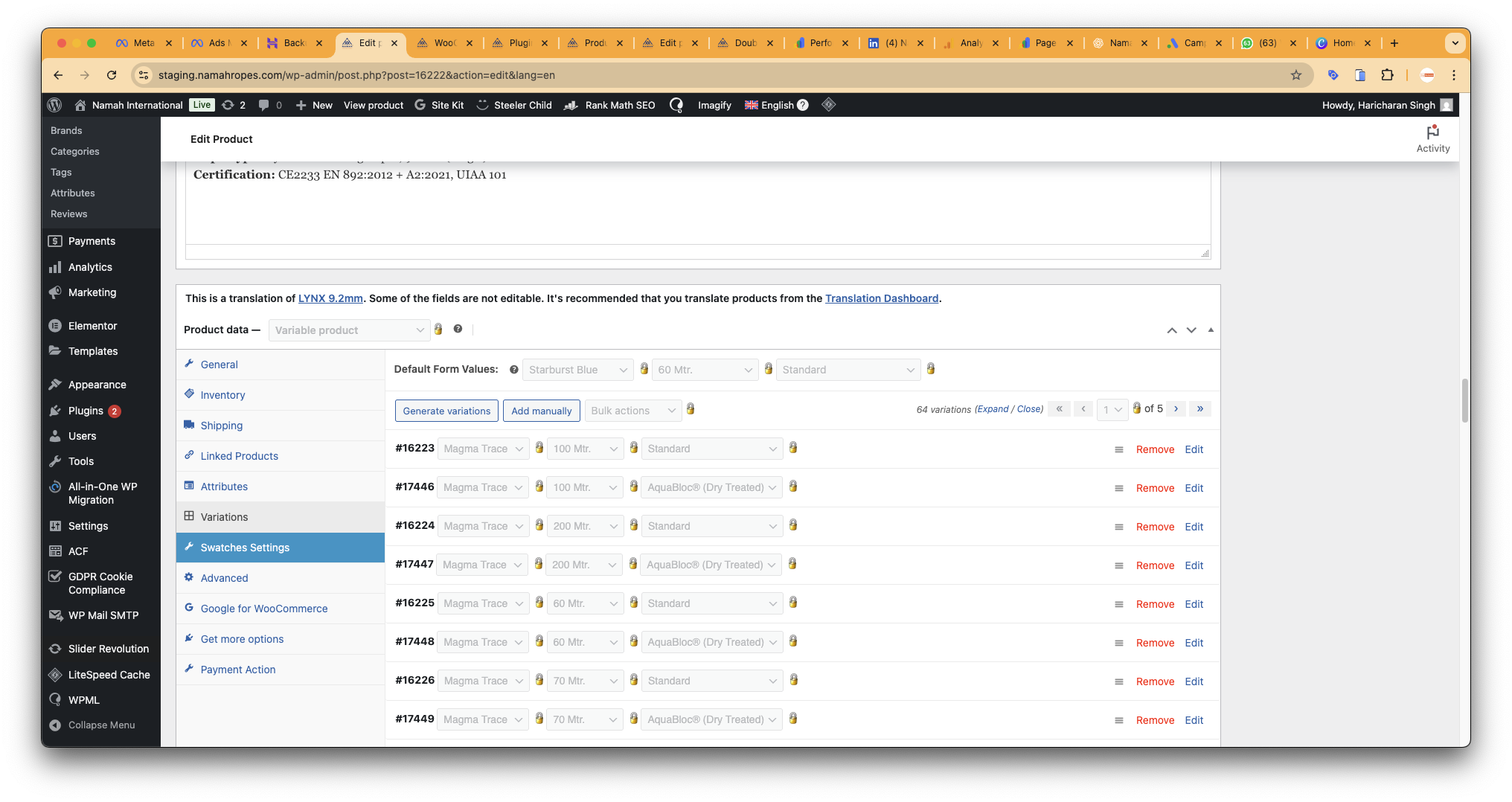Move the Product data panel up
Viewport: 1512px width, 802px height.
click(1171, 330)
